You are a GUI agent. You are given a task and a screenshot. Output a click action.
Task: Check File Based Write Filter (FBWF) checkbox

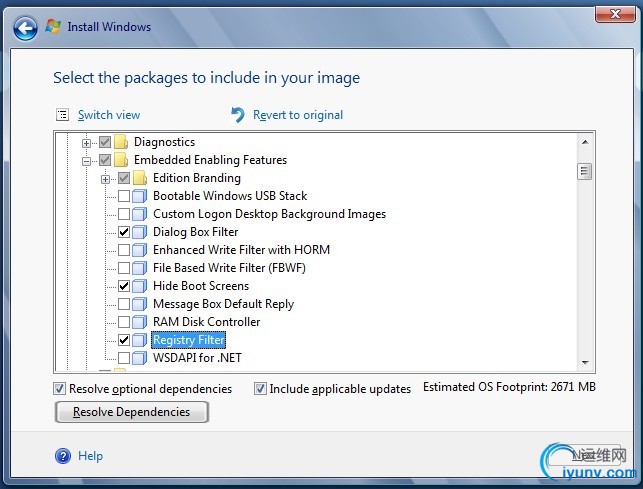(124, 268)
